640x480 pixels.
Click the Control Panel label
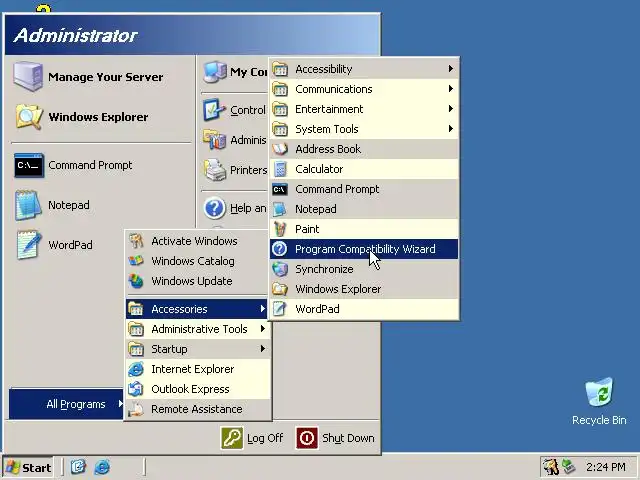pos(248,110)
